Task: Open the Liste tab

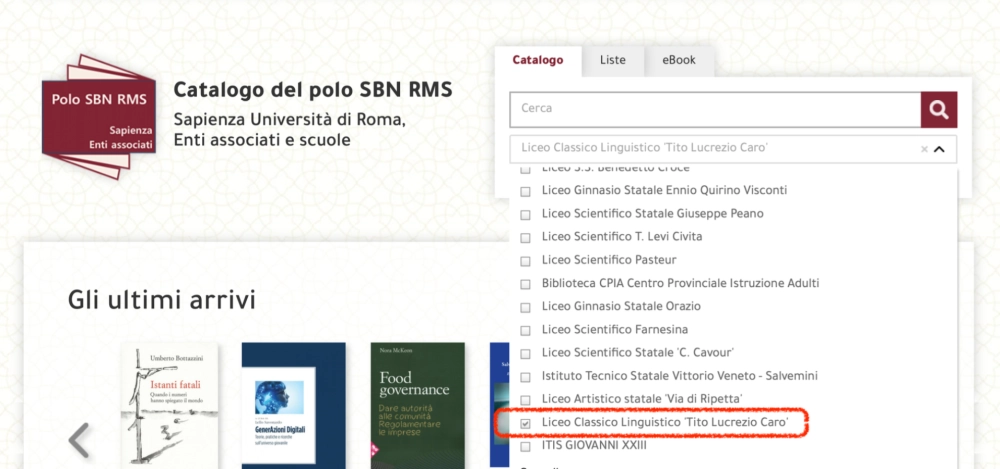Action: (x=612, y=61)
